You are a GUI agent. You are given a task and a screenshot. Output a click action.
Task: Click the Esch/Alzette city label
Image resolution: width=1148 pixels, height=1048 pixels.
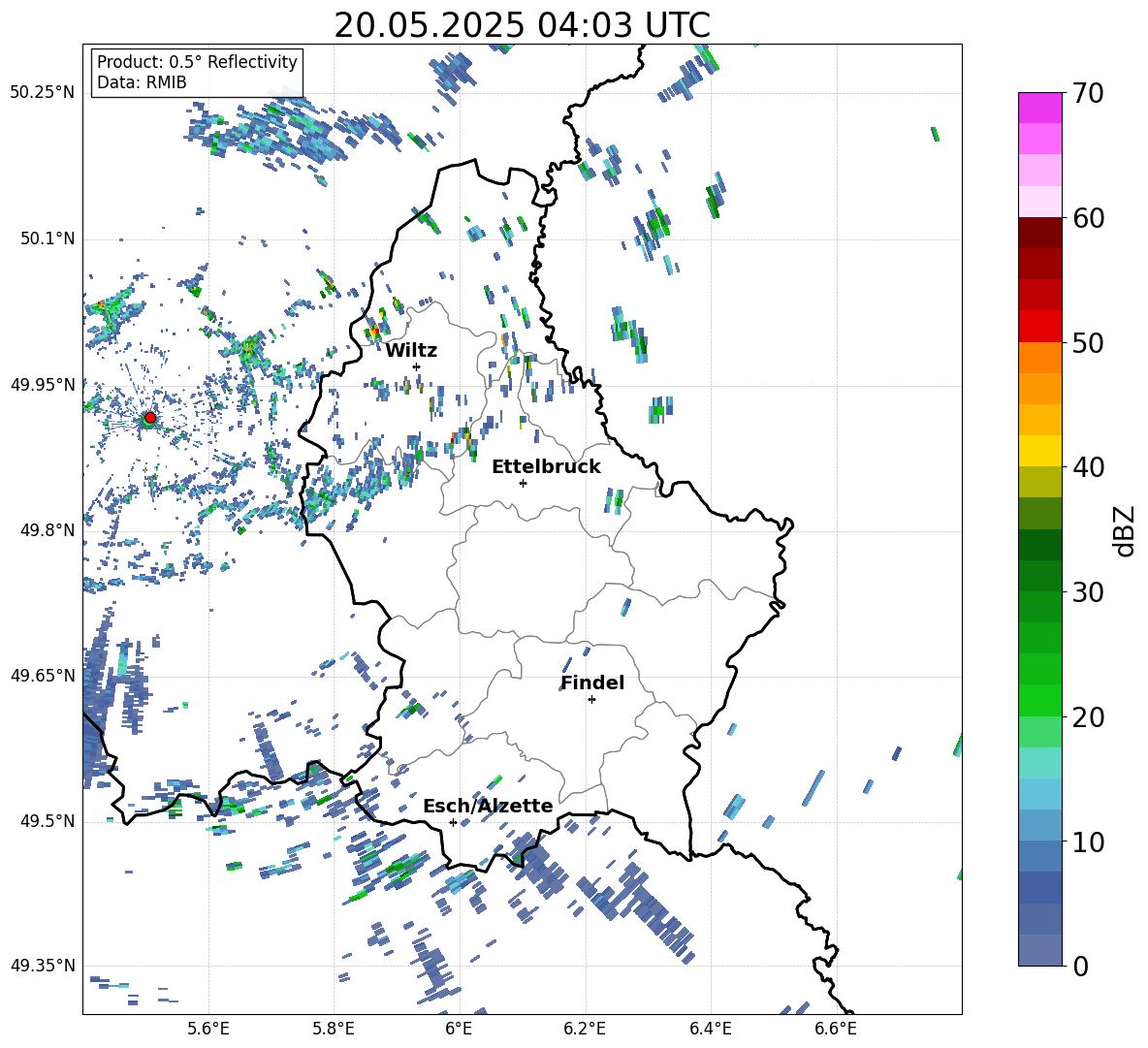489,806
